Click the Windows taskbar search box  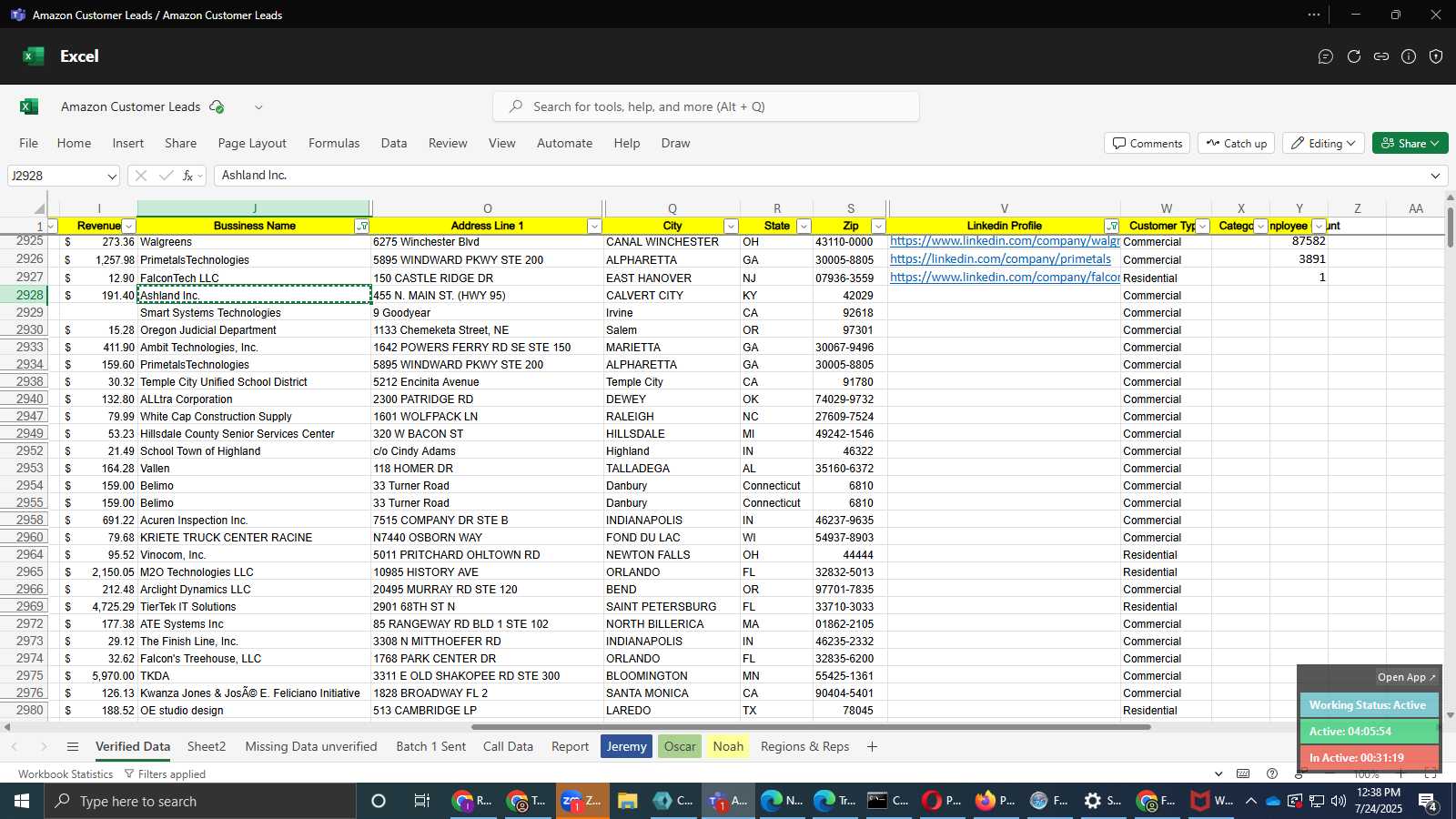tap(200, 801)
